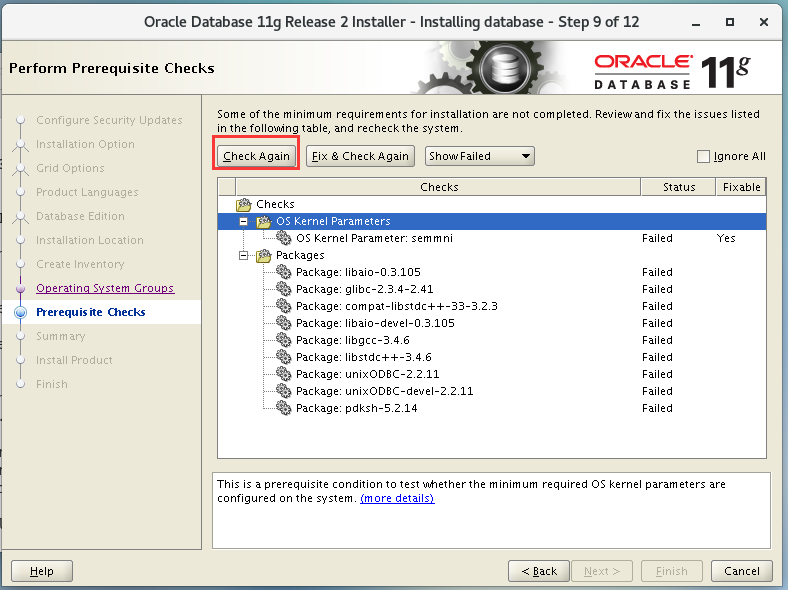788x590 pixels.
Task: Select row Package: libaio-0.3.105
Action: [x=492, y=272]
